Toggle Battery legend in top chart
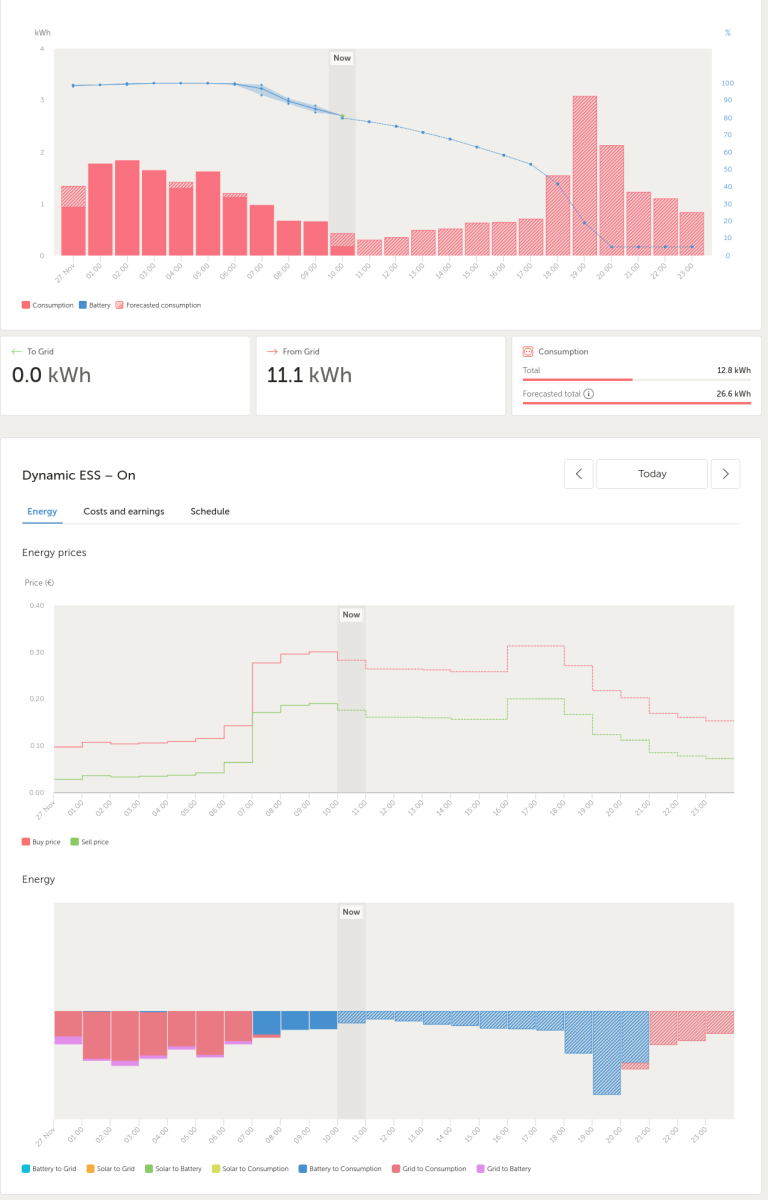Image resolution: width=768 pixels, height=1200 pixels. pyautogui.click(x=94, y=305)
